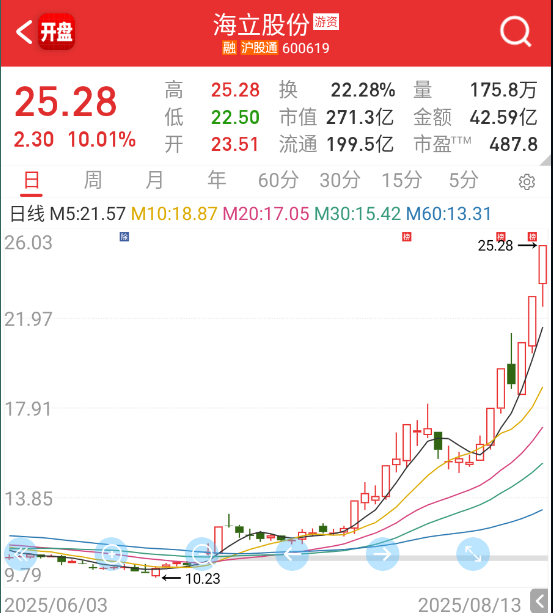
Task: Tap the price change value 2.30
Action: coord(34,140)
